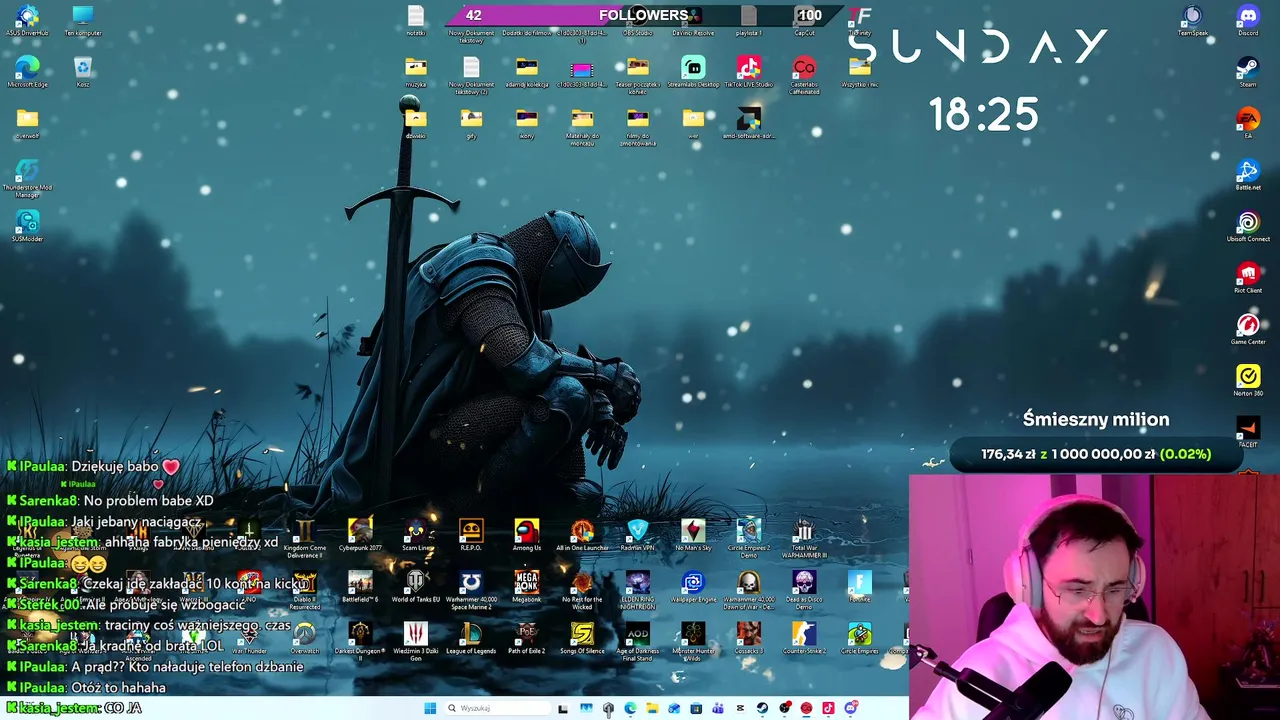Launch ELDEN RING NIGHTREIGN shortcut
The height and width of the screenshot is (720, 1280).
[638, 590]
